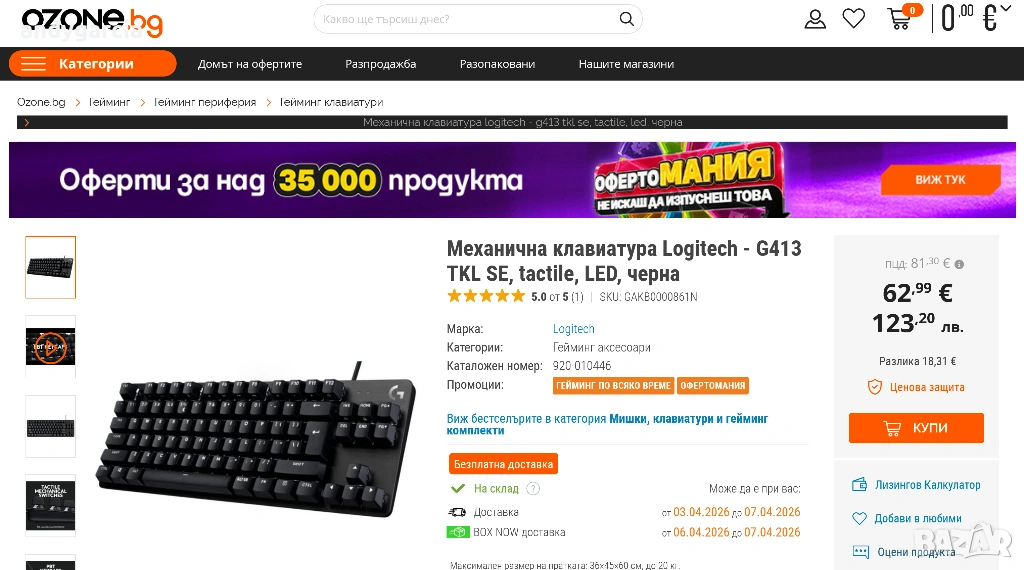Open the user account icon
The image size is (1024, 570).
(x=815, y=19)
